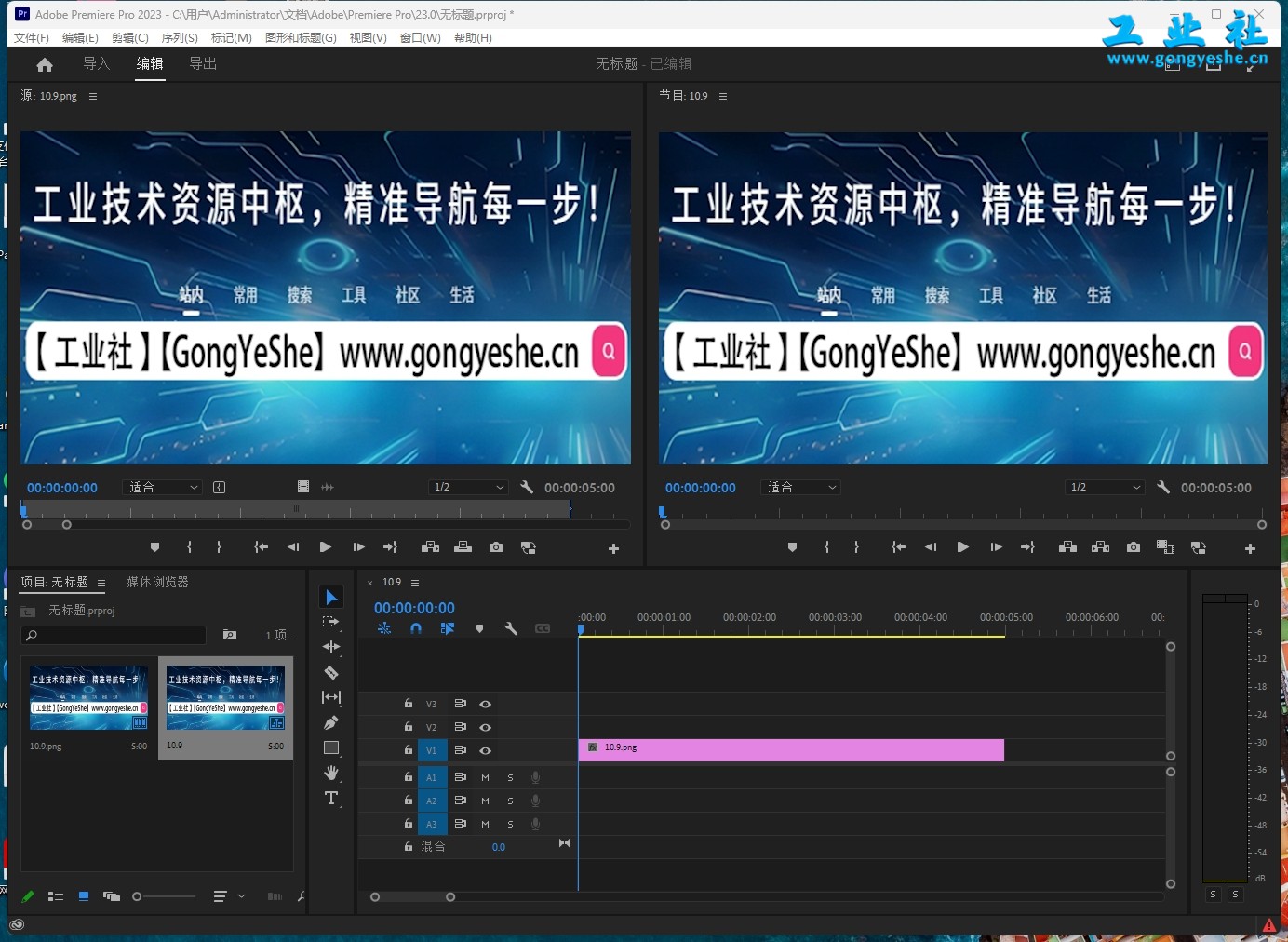Select the Razor tool
Screen dimensions: 1288x942
(x=330, y=672)
